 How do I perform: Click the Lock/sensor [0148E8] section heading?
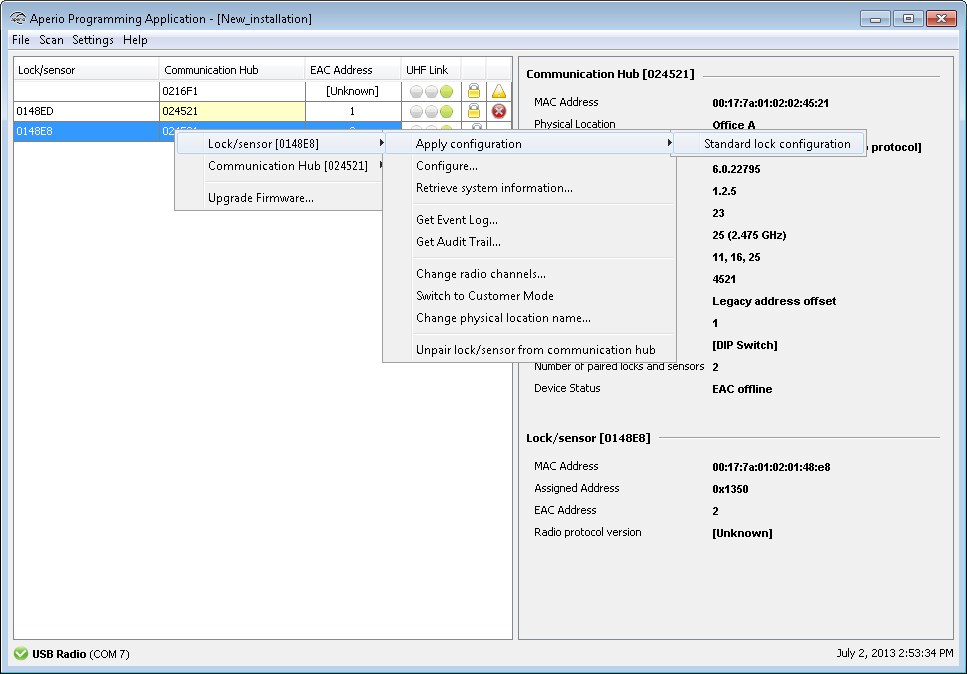(588, 438)
